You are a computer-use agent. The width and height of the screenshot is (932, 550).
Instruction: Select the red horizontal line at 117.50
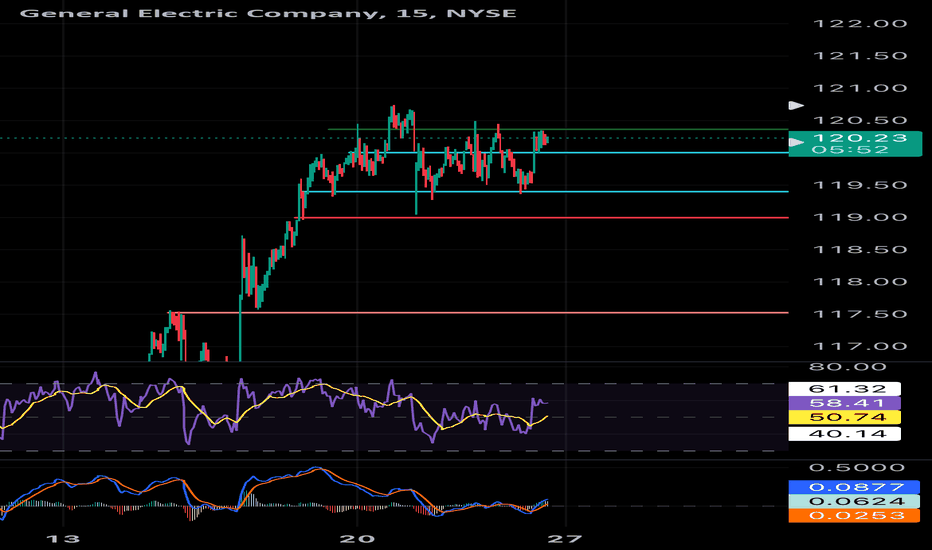pos(478,312)
